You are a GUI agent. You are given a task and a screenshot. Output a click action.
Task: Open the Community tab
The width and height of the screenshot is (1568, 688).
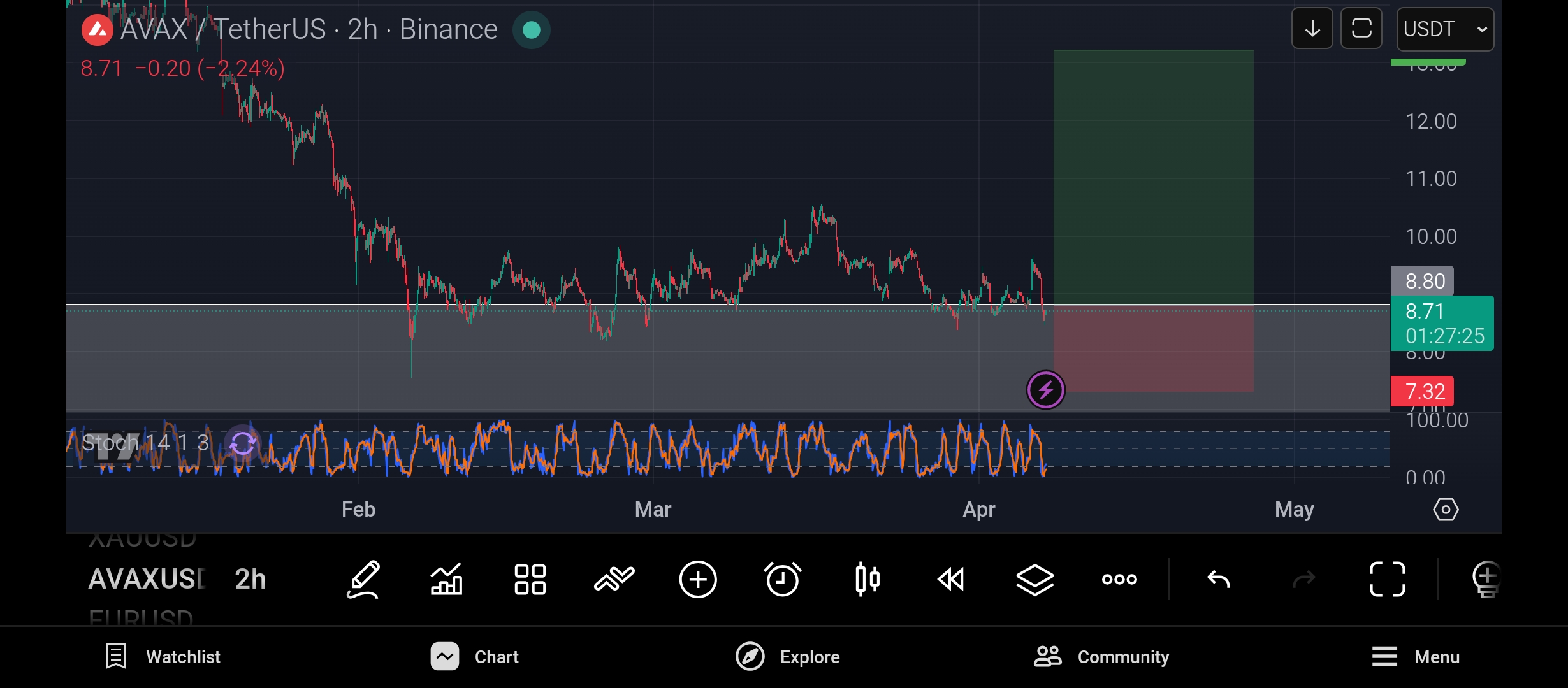[x=1101, y=657]
